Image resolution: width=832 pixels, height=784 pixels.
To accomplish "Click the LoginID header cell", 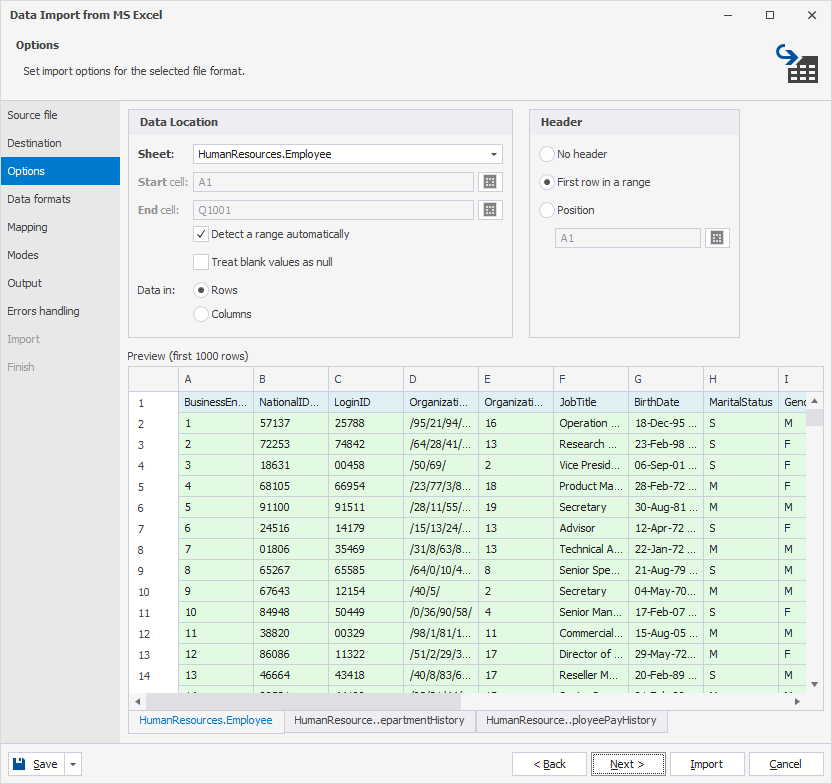I will (366, 402).
